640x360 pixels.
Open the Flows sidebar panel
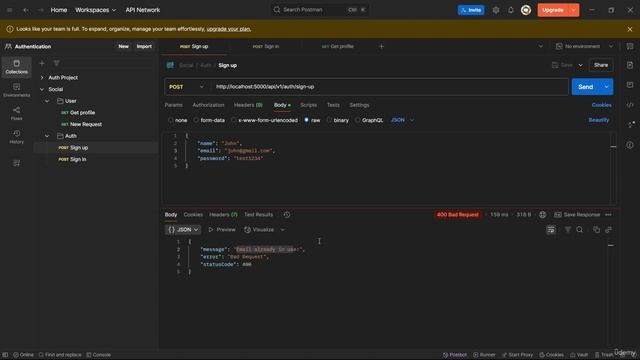[x=16, y=113]
